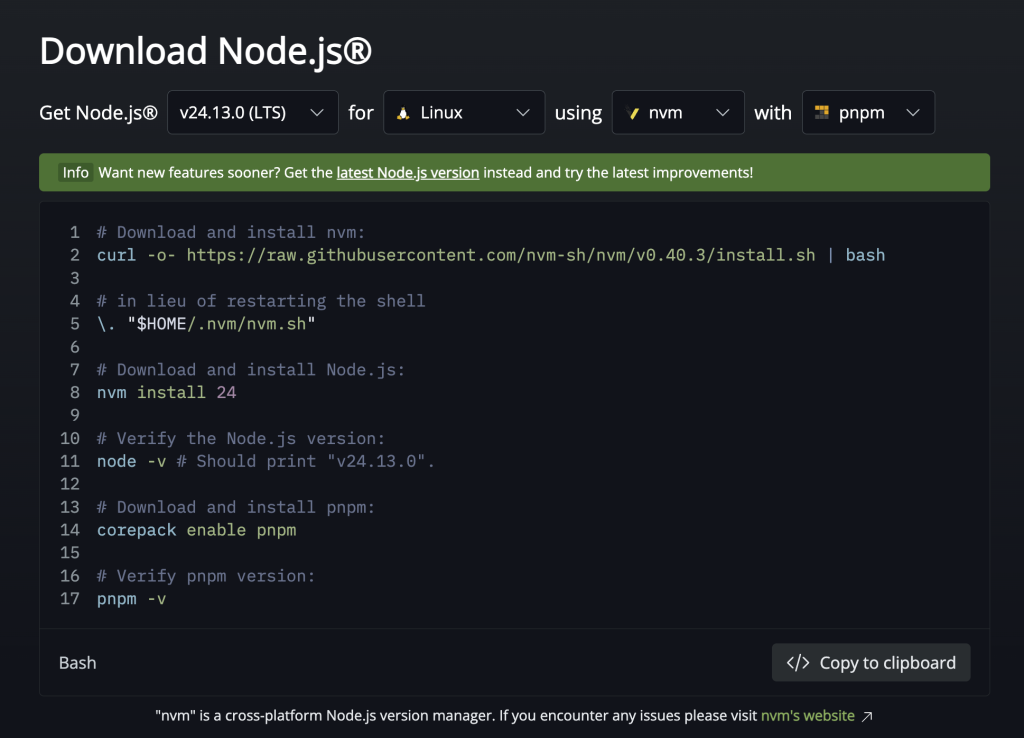Viewport: 1024px width, 738px height.
Task: Click the external arrow icon after nvm's website
Action: pos(867,716)
